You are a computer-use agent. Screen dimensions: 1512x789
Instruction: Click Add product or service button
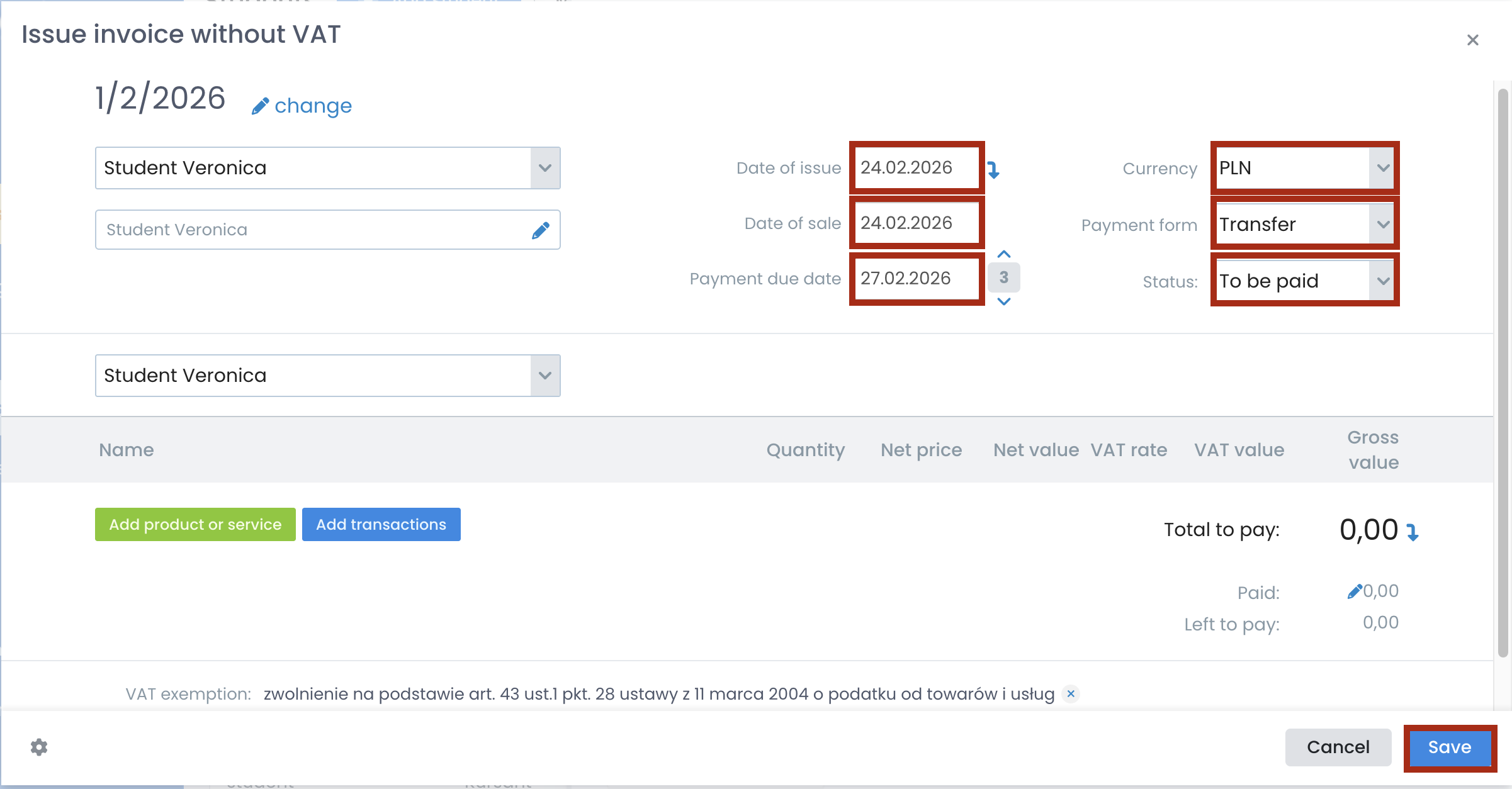pos(195,524)
